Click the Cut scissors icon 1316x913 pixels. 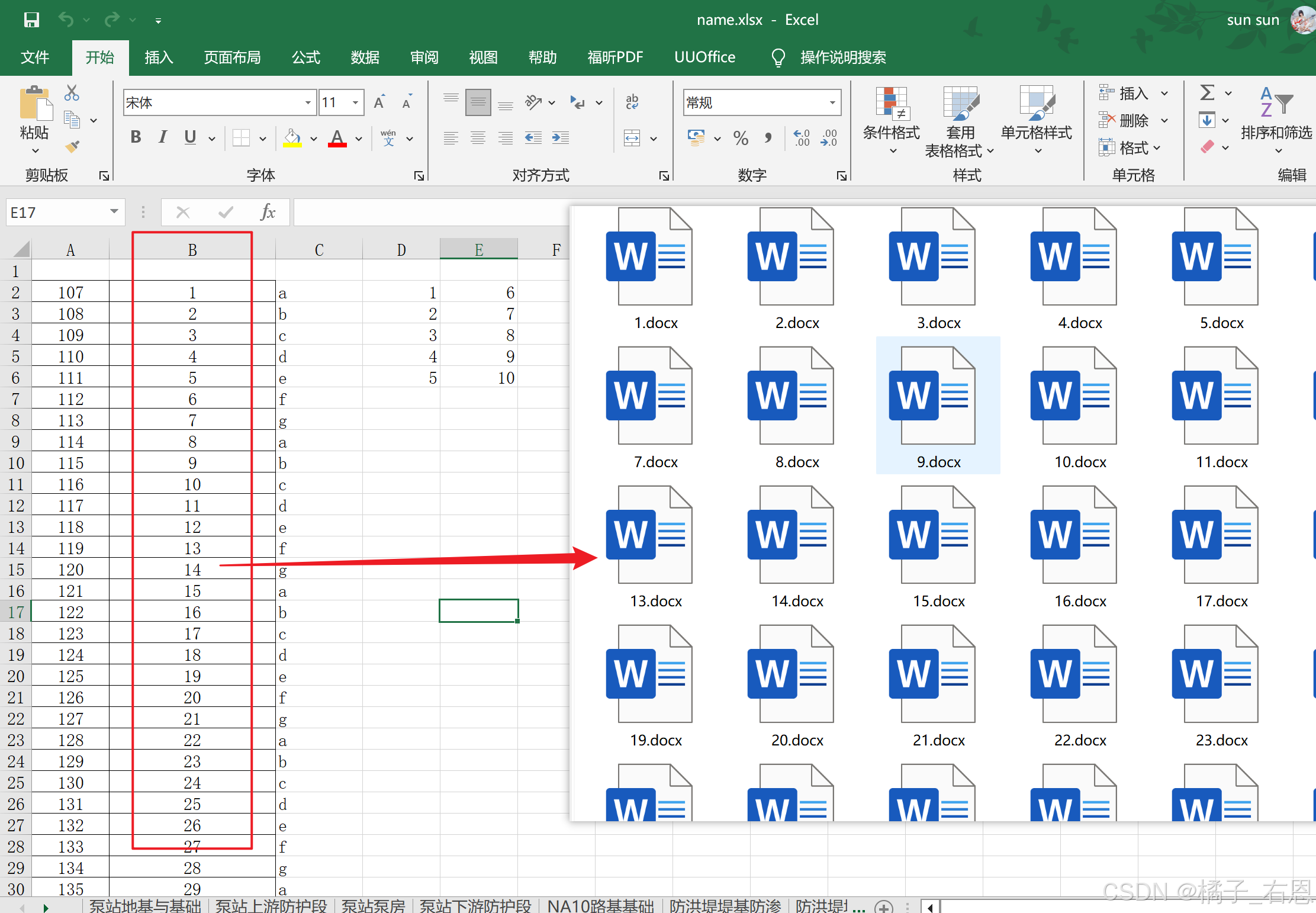click(x=72, y=93)
